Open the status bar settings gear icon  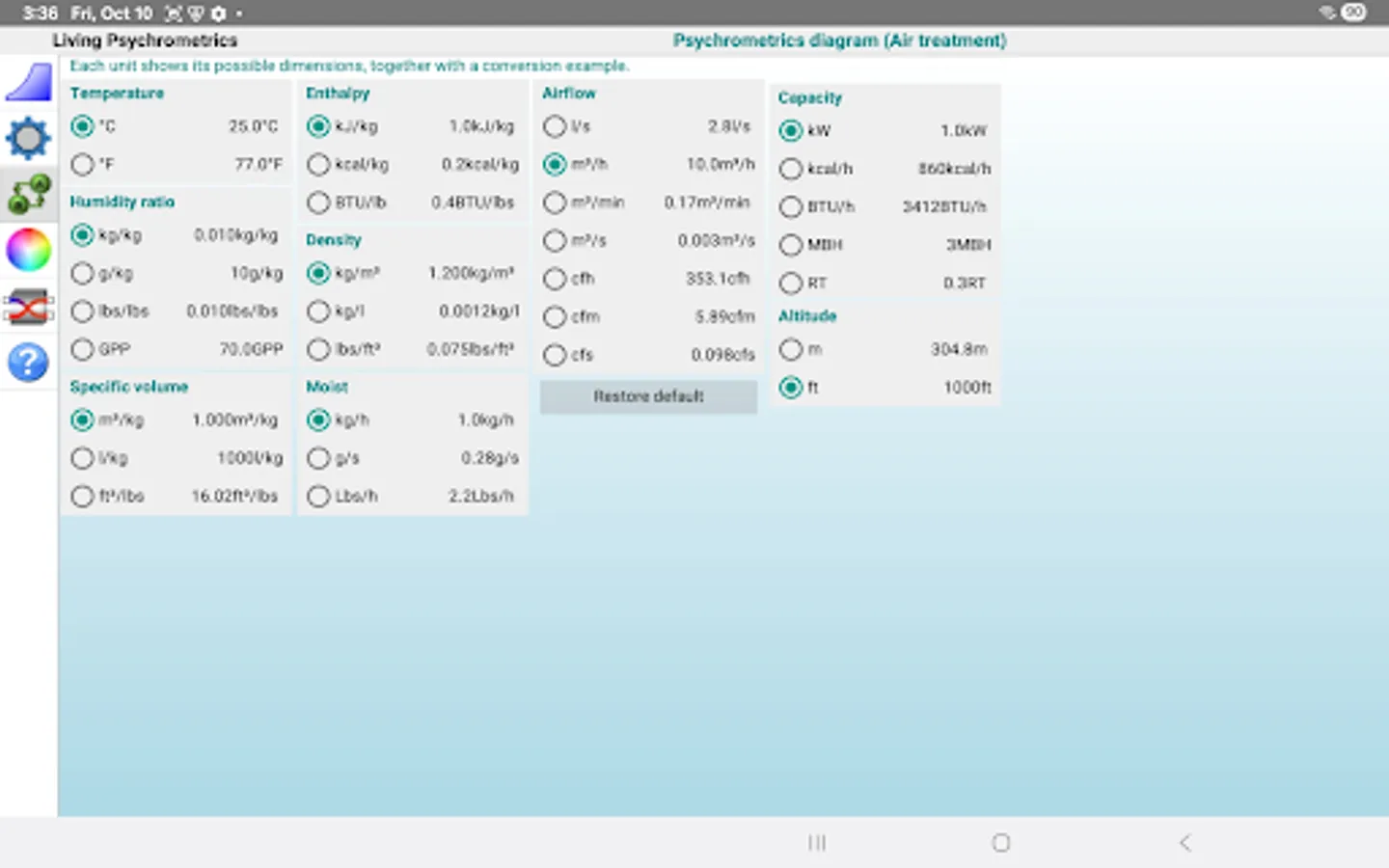[217, 14]
